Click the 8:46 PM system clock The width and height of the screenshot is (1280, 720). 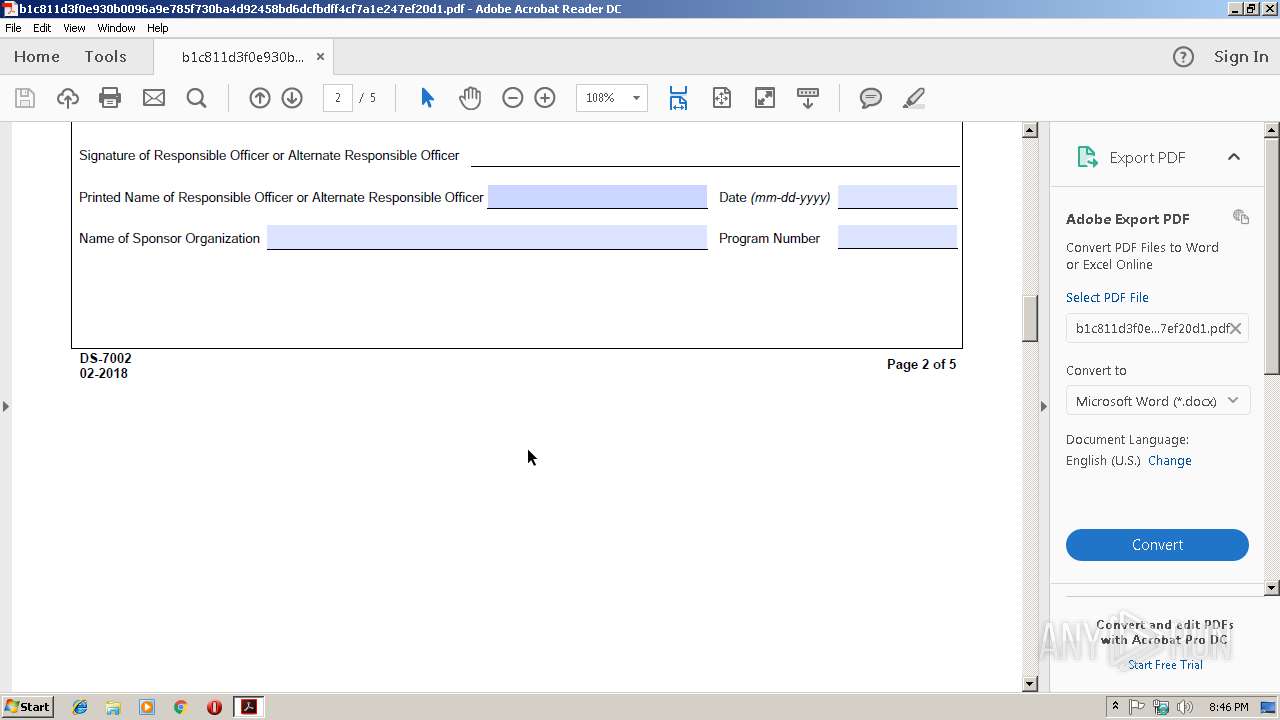point(1228,707)
